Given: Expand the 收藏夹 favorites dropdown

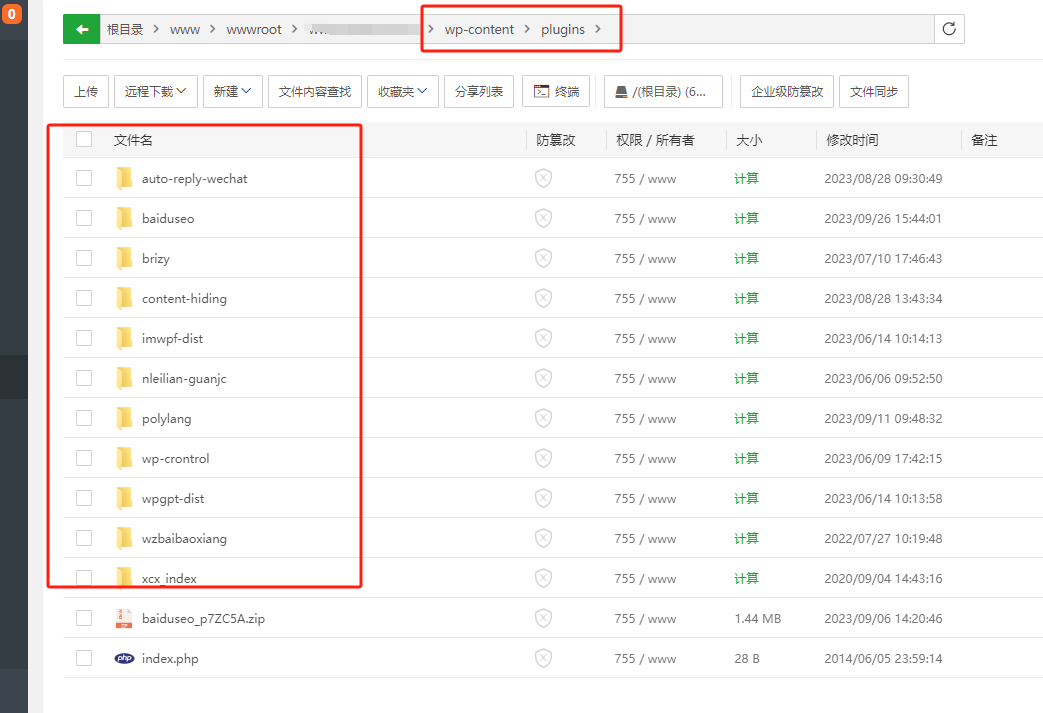Looking at the screenshot, I should click(402, 91).
